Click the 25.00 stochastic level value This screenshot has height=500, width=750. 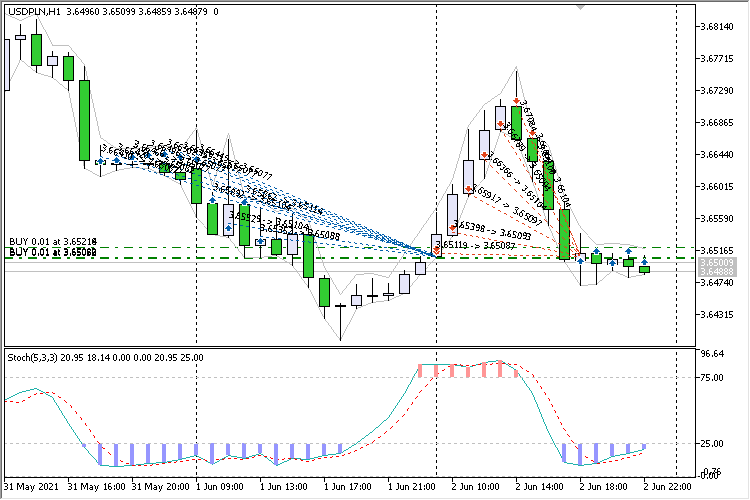click(712, 444)
